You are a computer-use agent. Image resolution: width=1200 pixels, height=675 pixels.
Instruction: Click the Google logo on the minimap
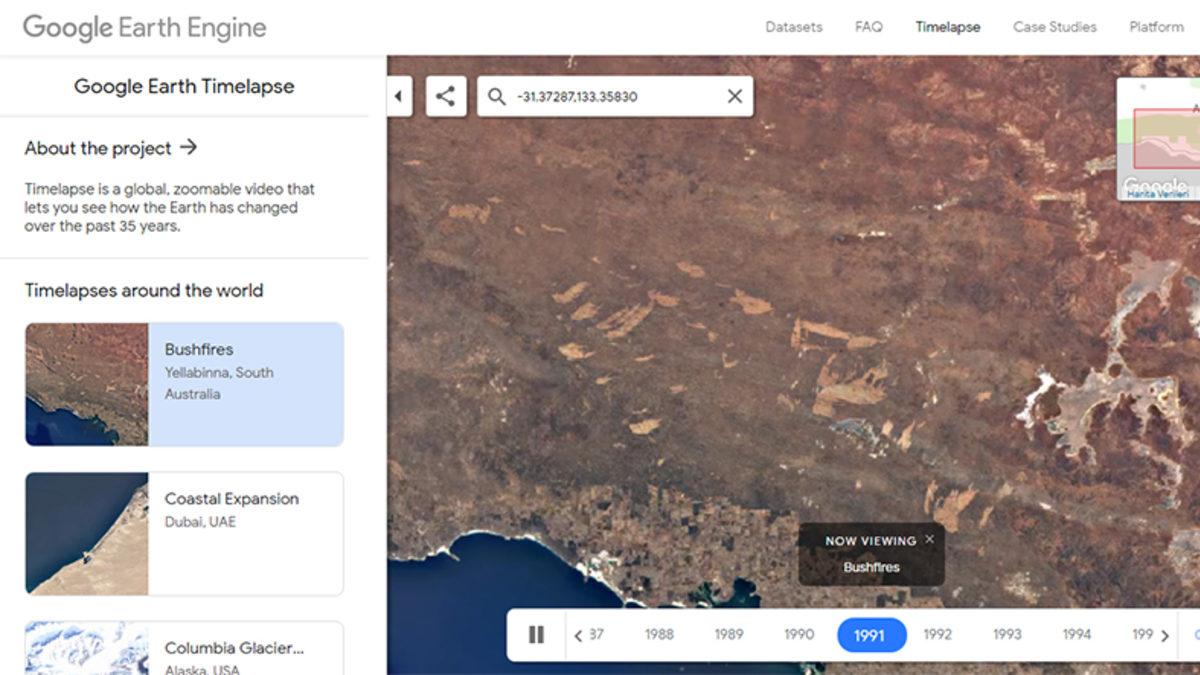1156,185
